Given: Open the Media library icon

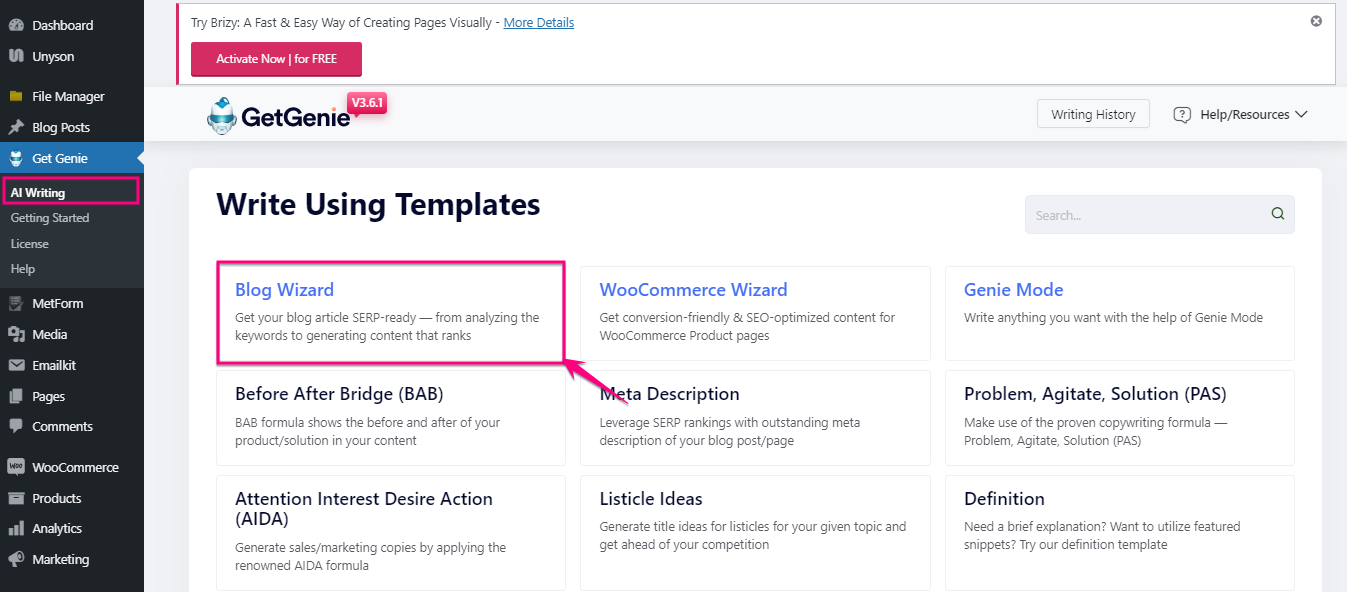Looking at the screenshot, I should 16,335.
